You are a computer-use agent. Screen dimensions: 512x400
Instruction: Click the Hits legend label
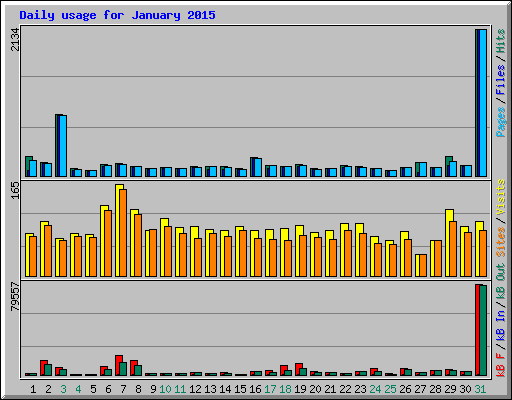[x=501, y=41]
